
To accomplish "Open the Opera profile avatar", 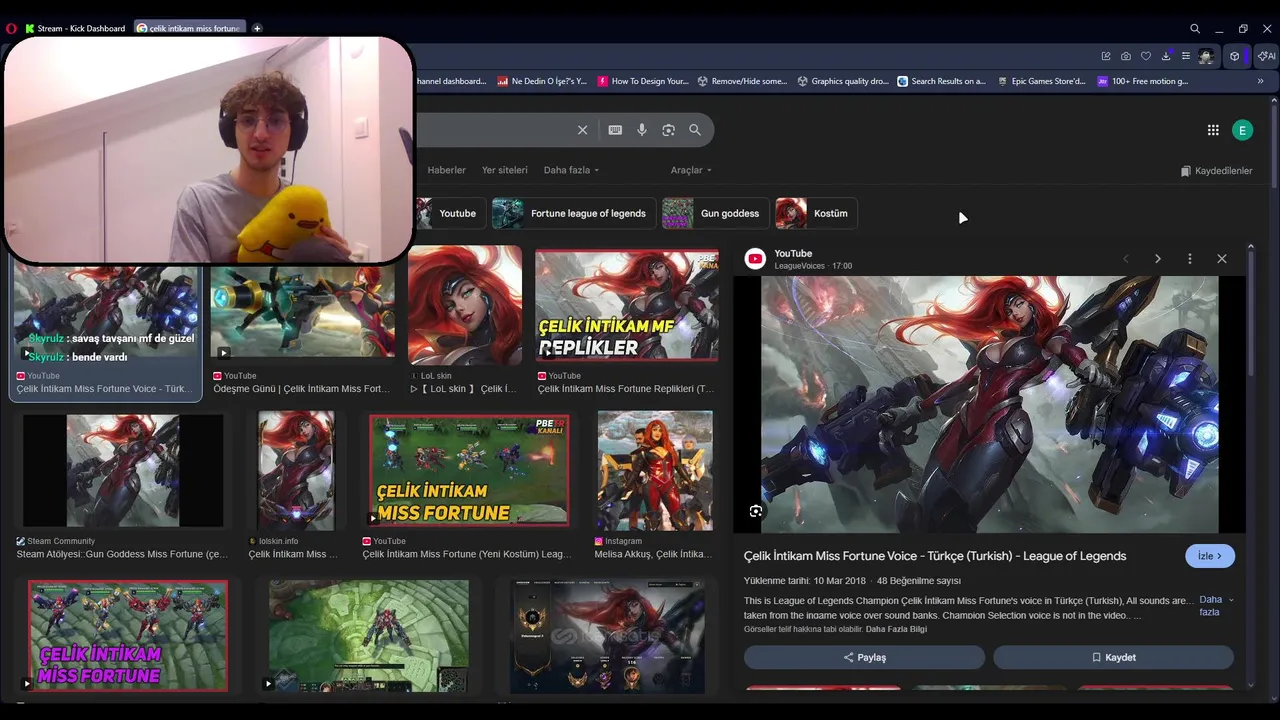I will 1207,56.
